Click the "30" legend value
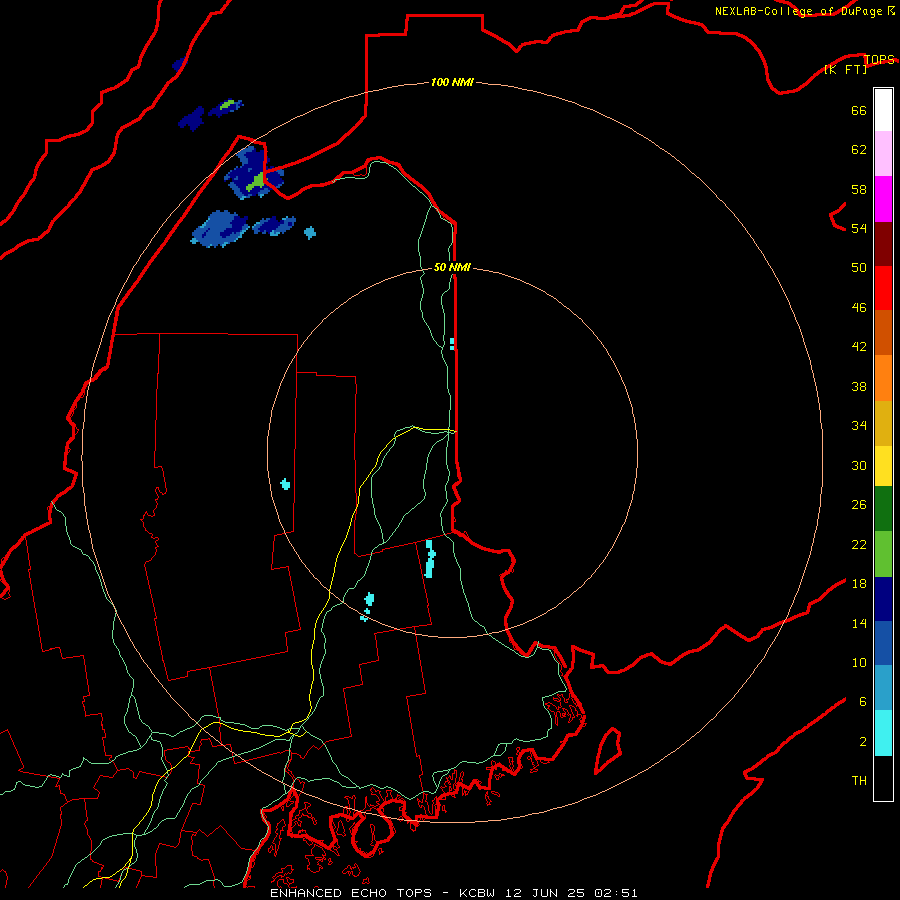This screenshot has width=900, height=900. (859, 465)
